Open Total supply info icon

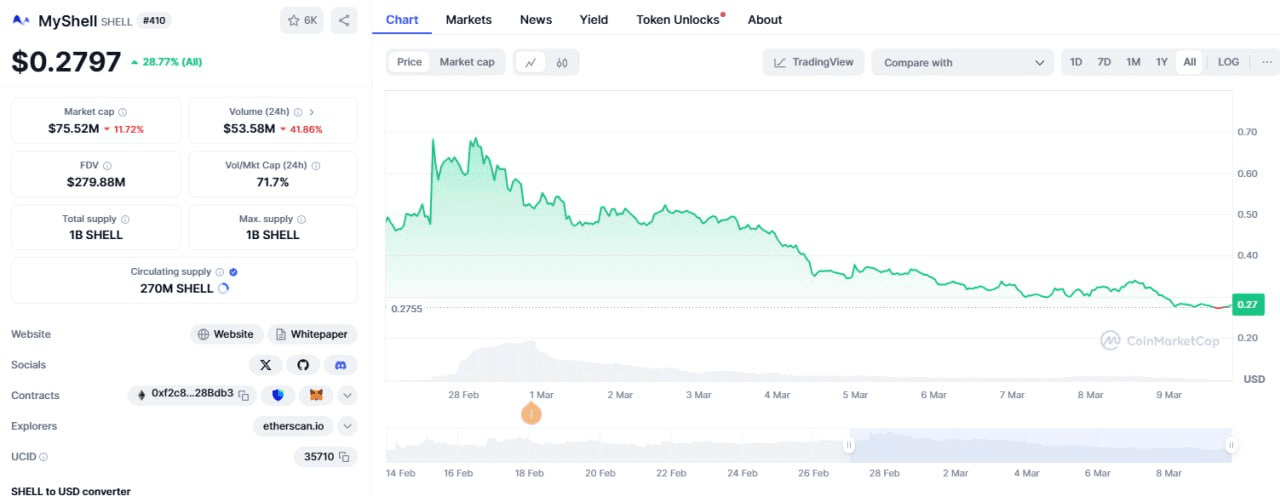click(126, 219)
